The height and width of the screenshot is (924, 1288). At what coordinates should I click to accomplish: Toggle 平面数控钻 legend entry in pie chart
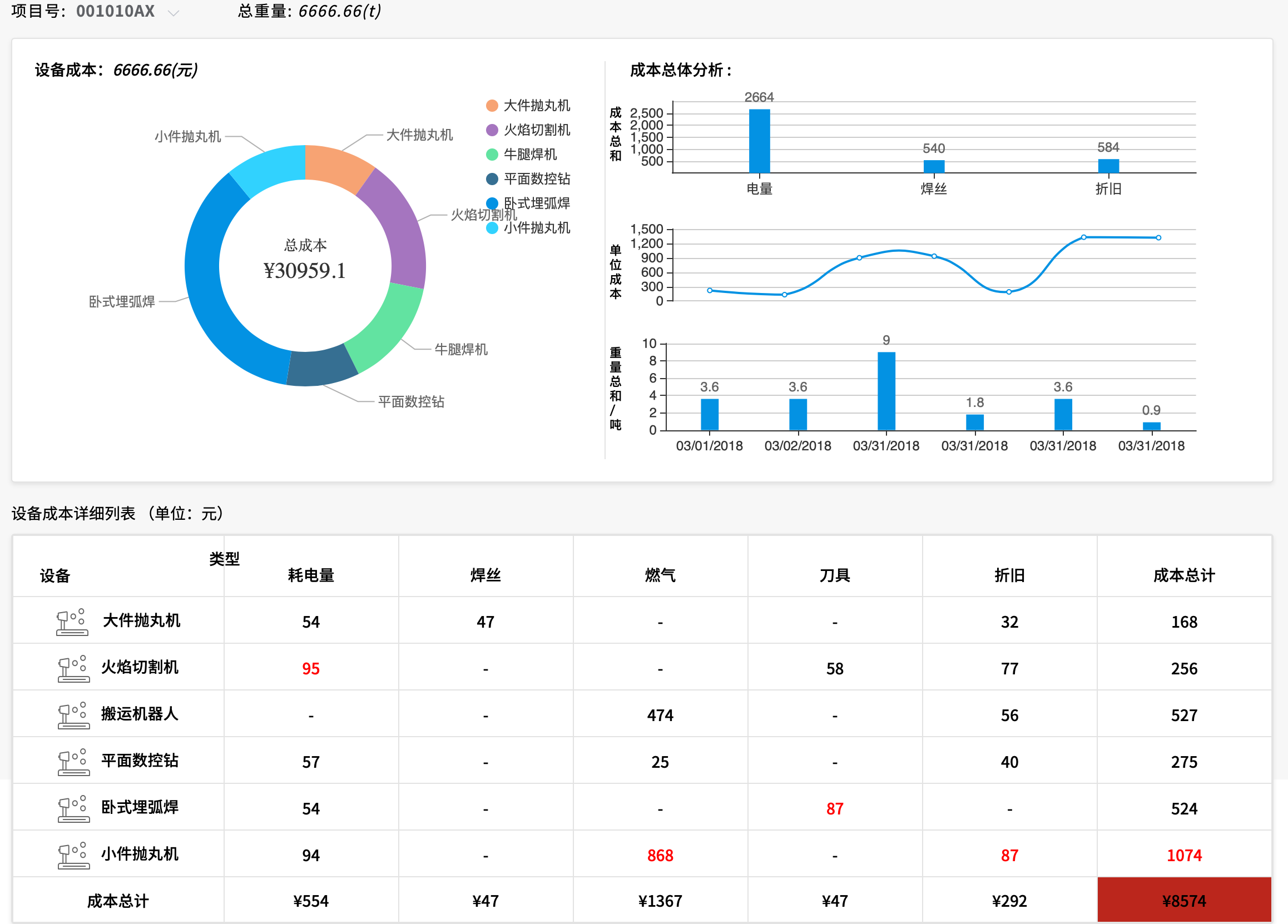click(x=536, y=179)
